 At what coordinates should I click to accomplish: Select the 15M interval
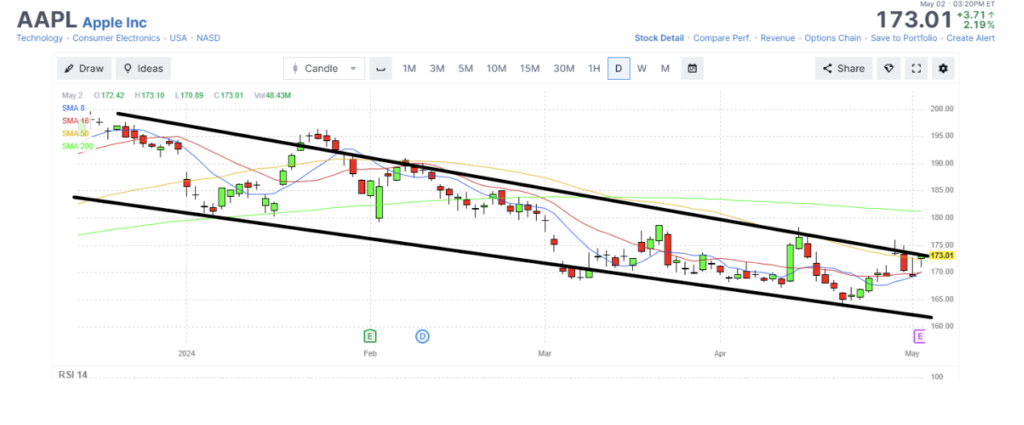coord(530,69)
